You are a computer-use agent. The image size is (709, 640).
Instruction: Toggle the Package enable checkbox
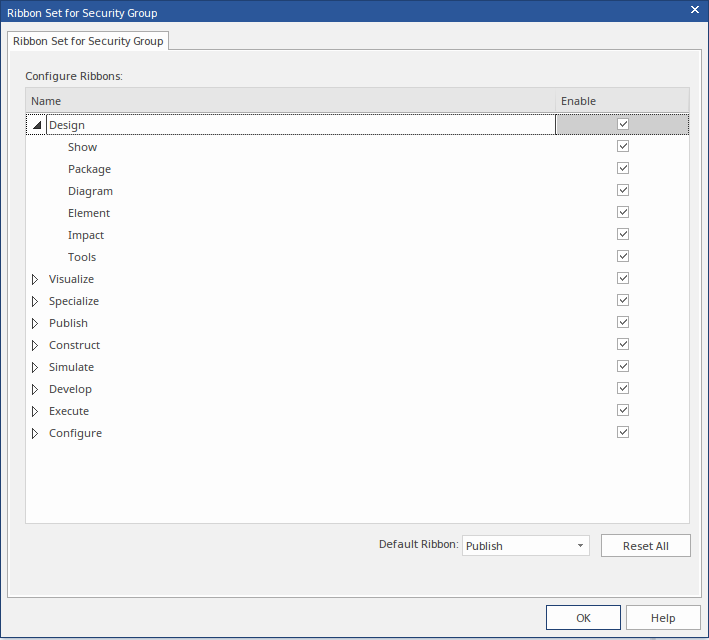tap(623, 168)
